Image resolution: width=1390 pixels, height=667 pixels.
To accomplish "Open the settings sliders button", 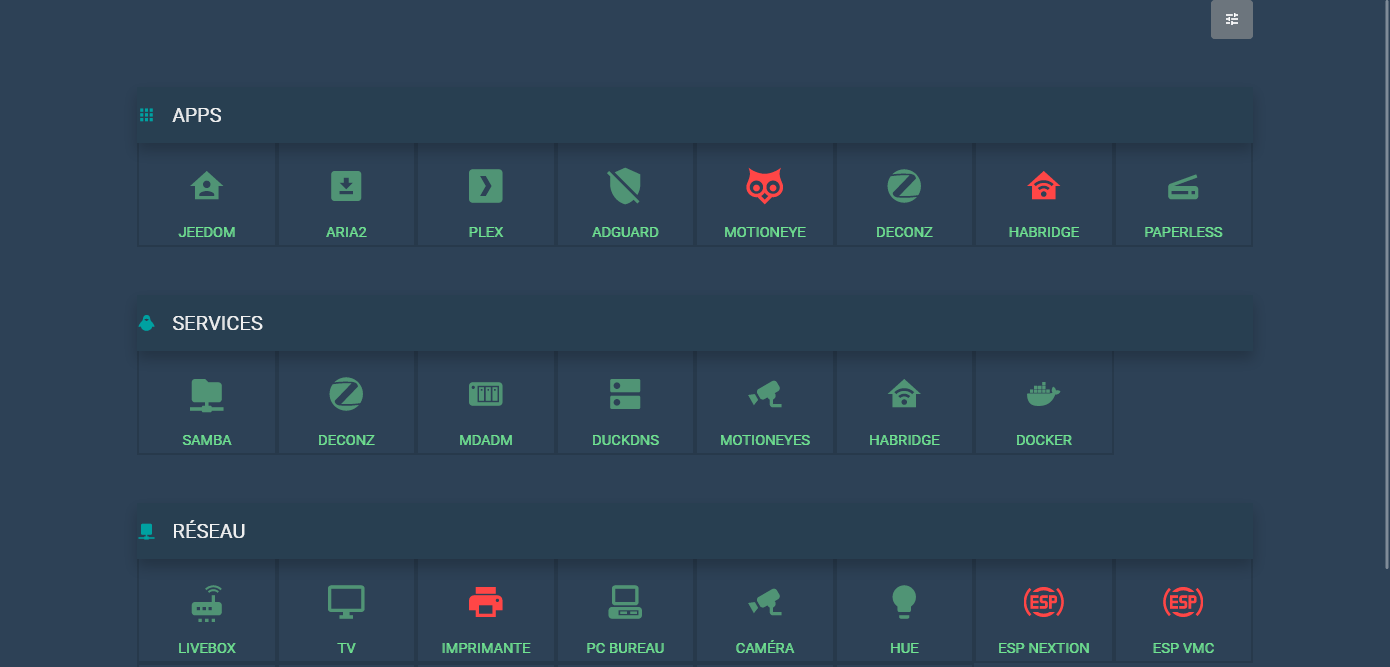I will click(1232, 19).
